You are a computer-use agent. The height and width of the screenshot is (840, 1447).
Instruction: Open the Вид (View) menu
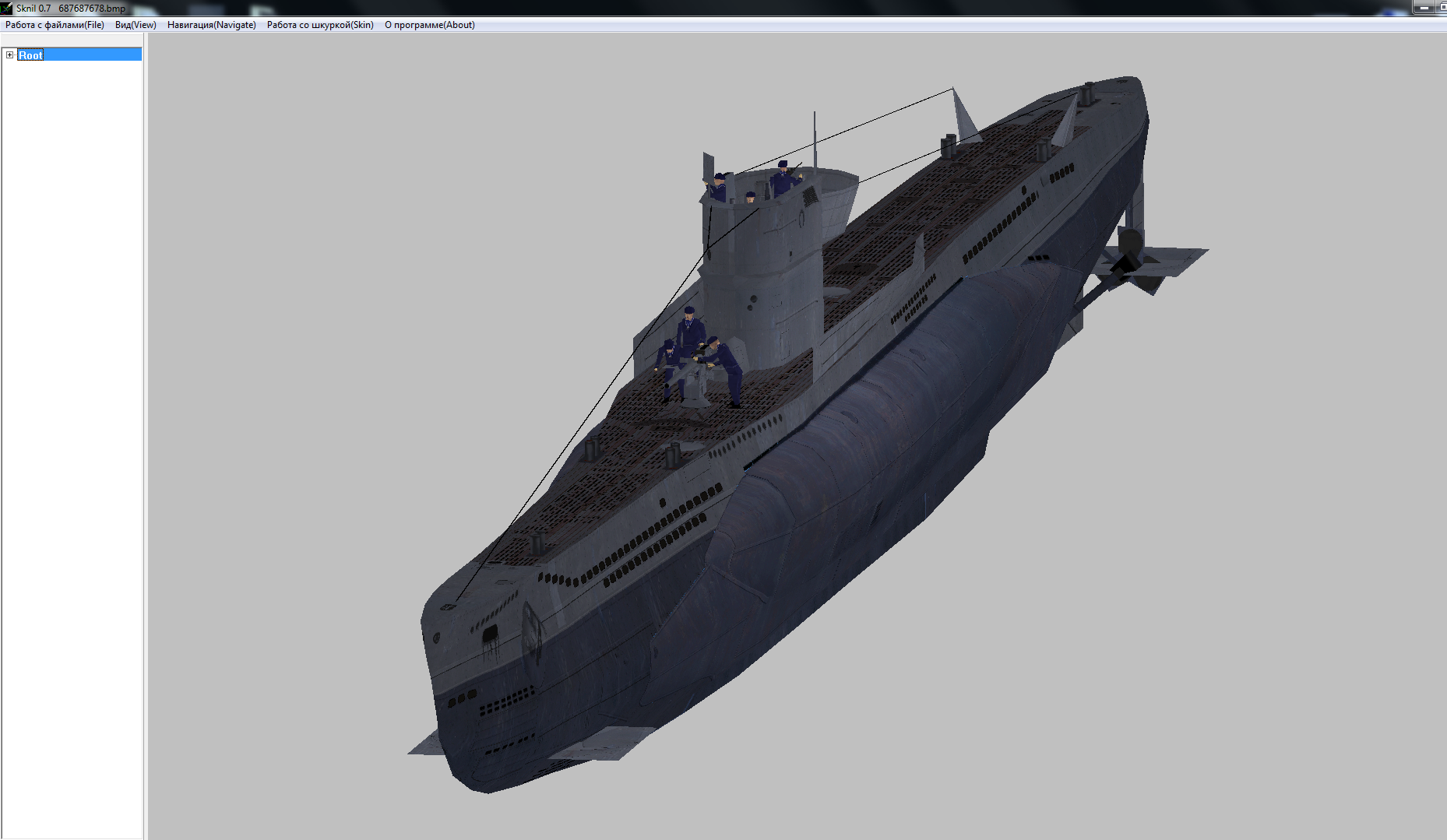(136, 25)
